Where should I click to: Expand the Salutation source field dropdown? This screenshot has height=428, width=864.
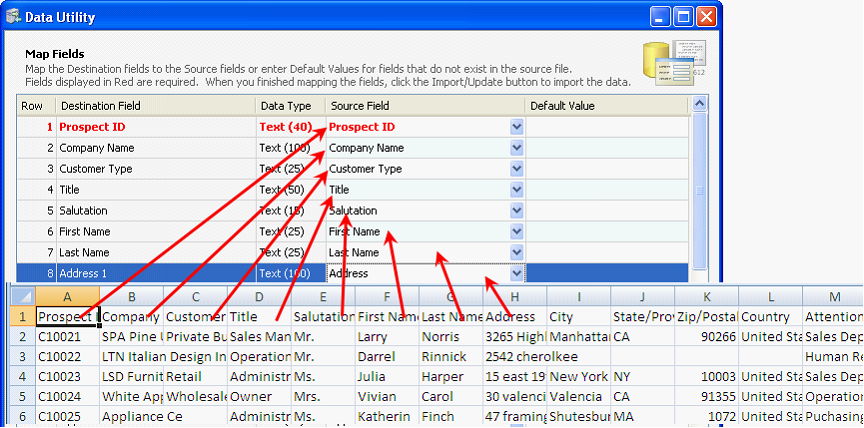click(x=517, y=211)
